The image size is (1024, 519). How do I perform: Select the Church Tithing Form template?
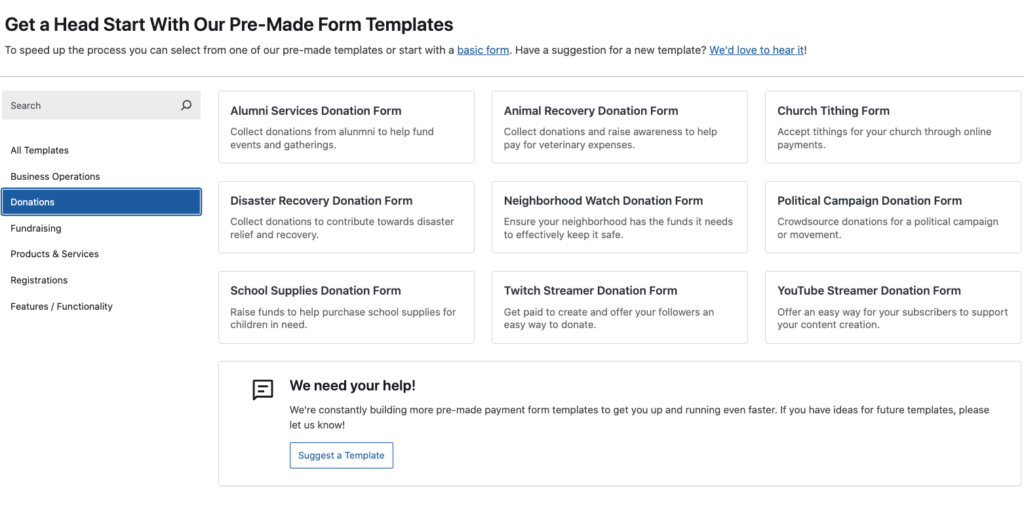893,127
